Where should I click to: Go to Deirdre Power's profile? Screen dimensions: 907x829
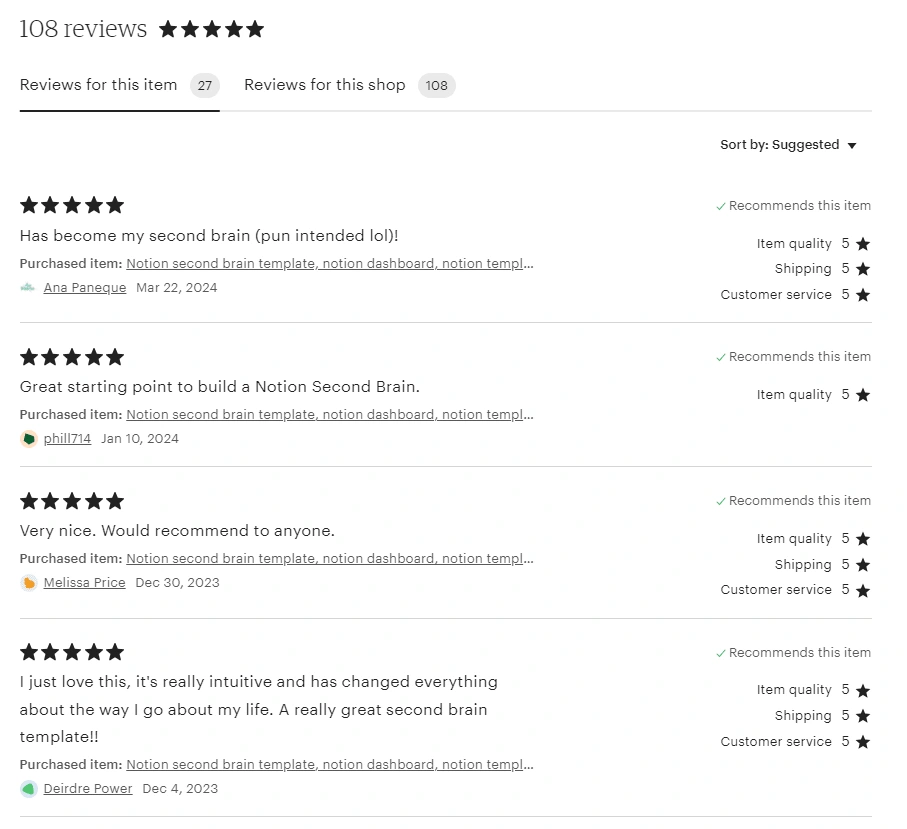tap(88, 789)
